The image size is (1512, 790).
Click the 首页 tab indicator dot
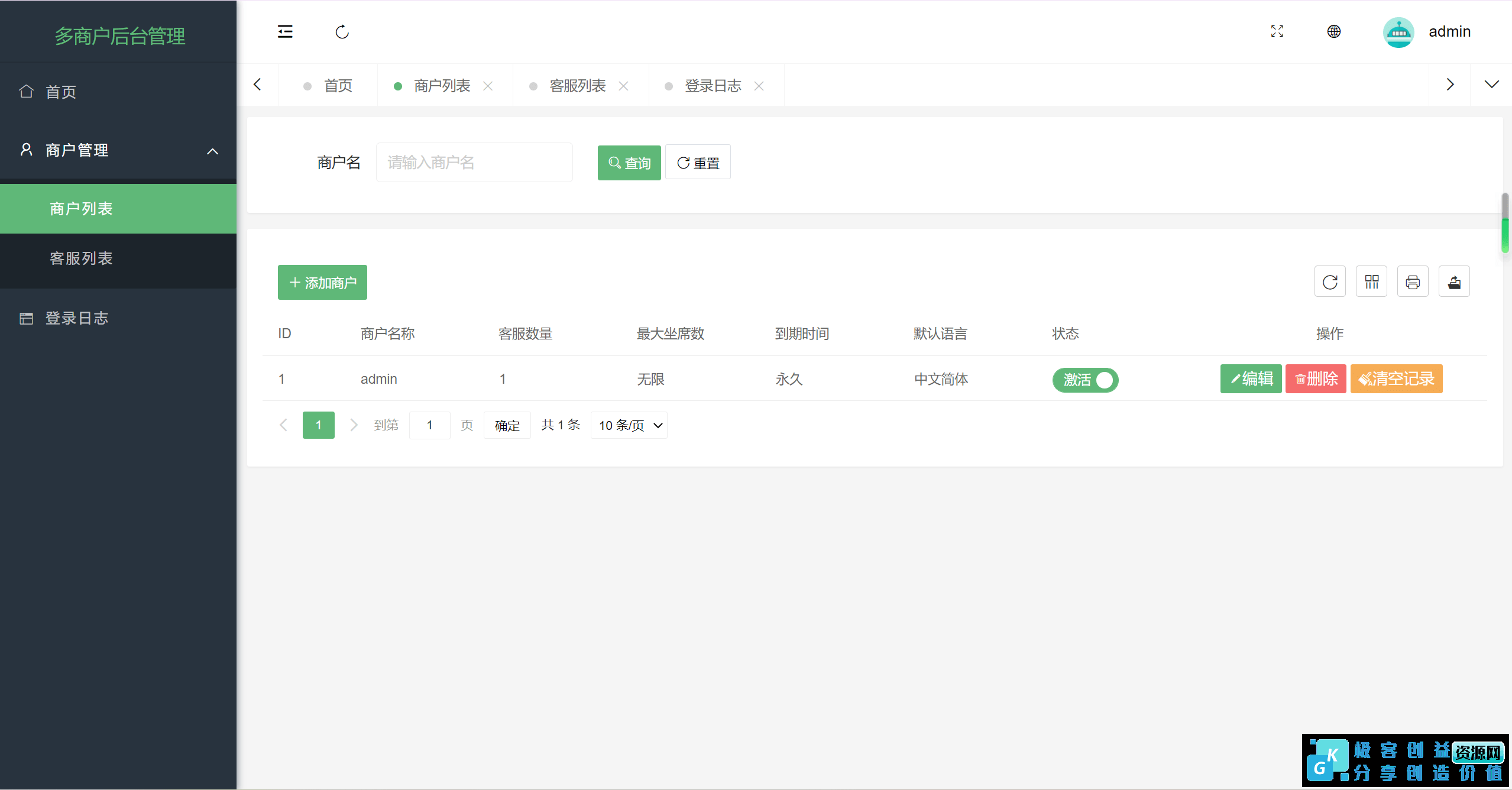[308, 86]
